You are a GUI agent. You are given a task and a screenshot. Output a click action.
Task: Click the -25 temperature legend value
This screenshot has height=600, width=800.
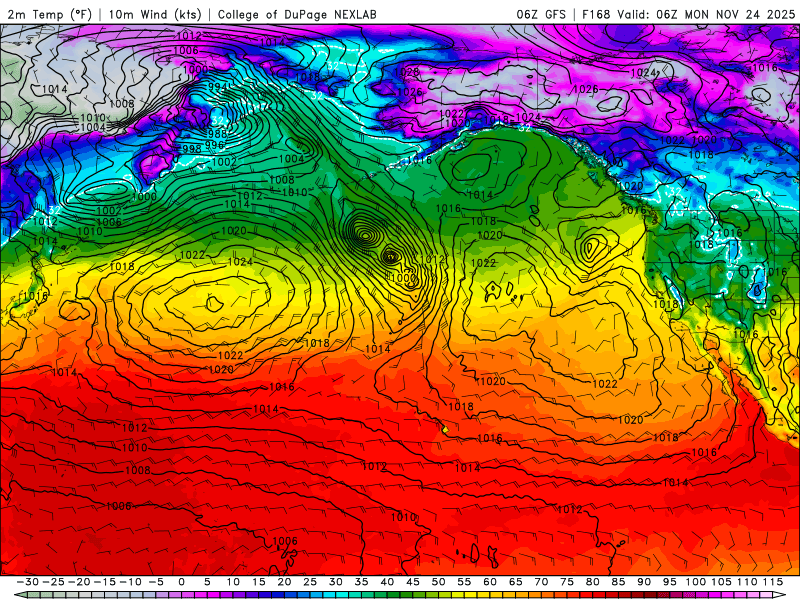click(53, 582)
